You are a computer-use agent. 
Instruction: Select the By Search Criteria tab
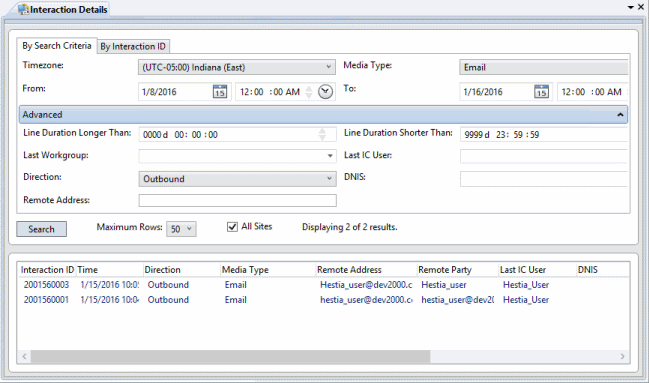click(x=57, y=46)
